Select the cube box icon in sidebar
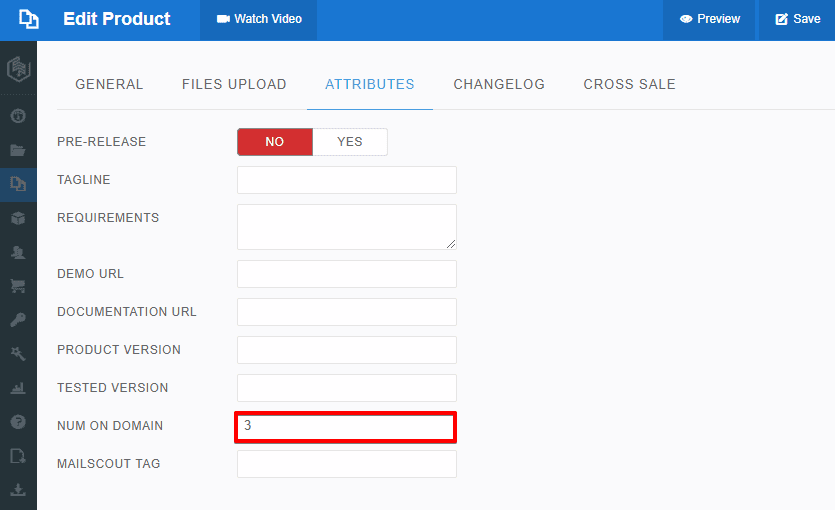The image size is (835, 510). [18, 218]
